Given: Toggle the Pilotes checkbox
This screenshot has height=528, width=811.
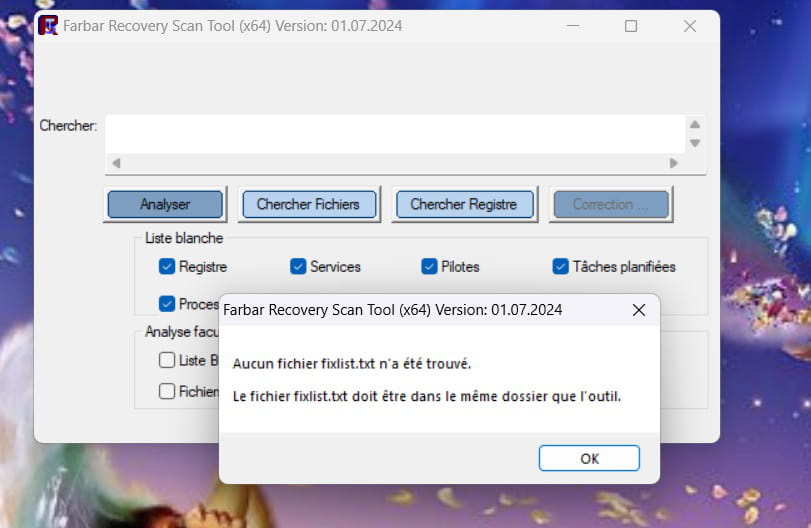Looking at the screenshot, I should [429, 266].
